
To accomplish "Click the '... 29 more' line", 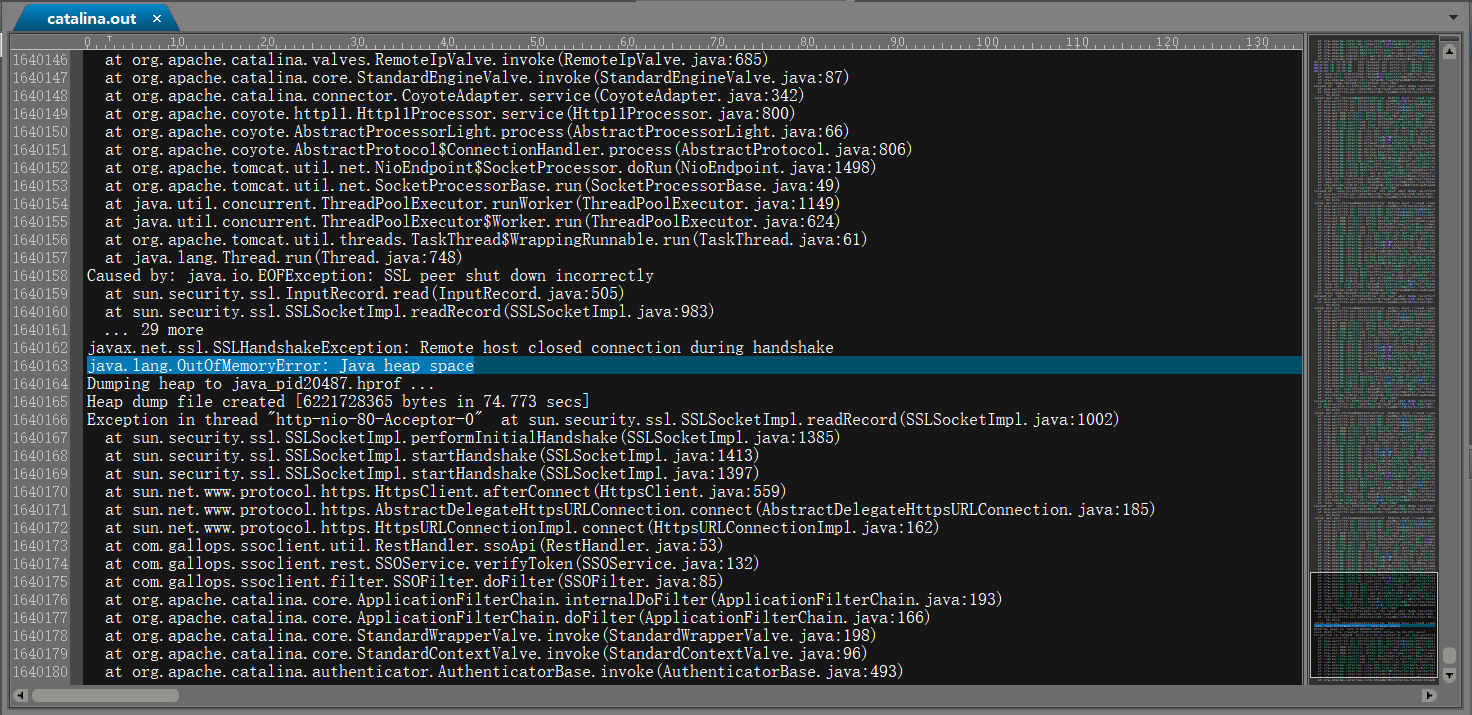I will 154,330.
